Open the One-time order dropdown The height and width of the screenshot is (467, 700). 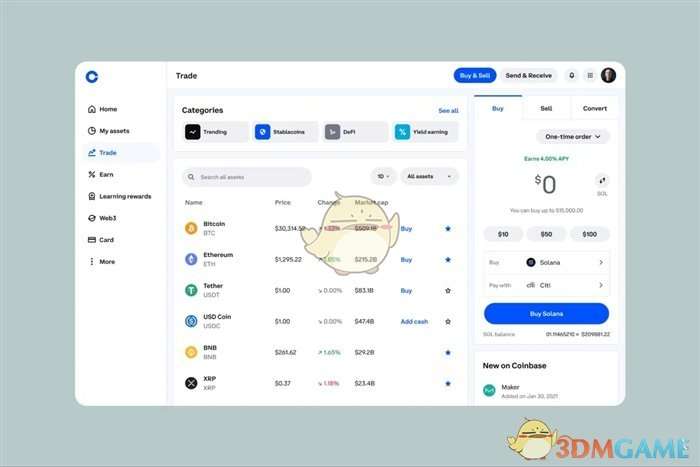point(573,137)
